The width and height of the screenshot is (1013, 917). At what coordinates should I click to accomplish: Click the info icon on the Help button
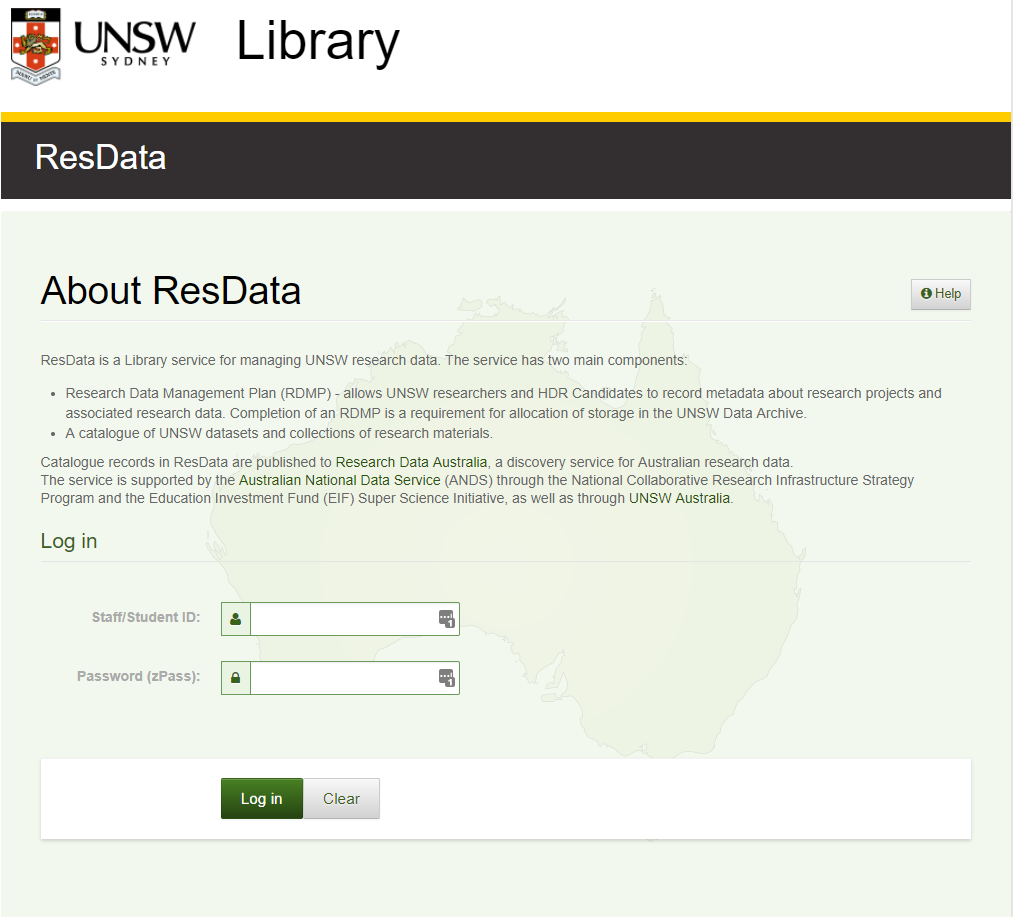tap(926, 294)
